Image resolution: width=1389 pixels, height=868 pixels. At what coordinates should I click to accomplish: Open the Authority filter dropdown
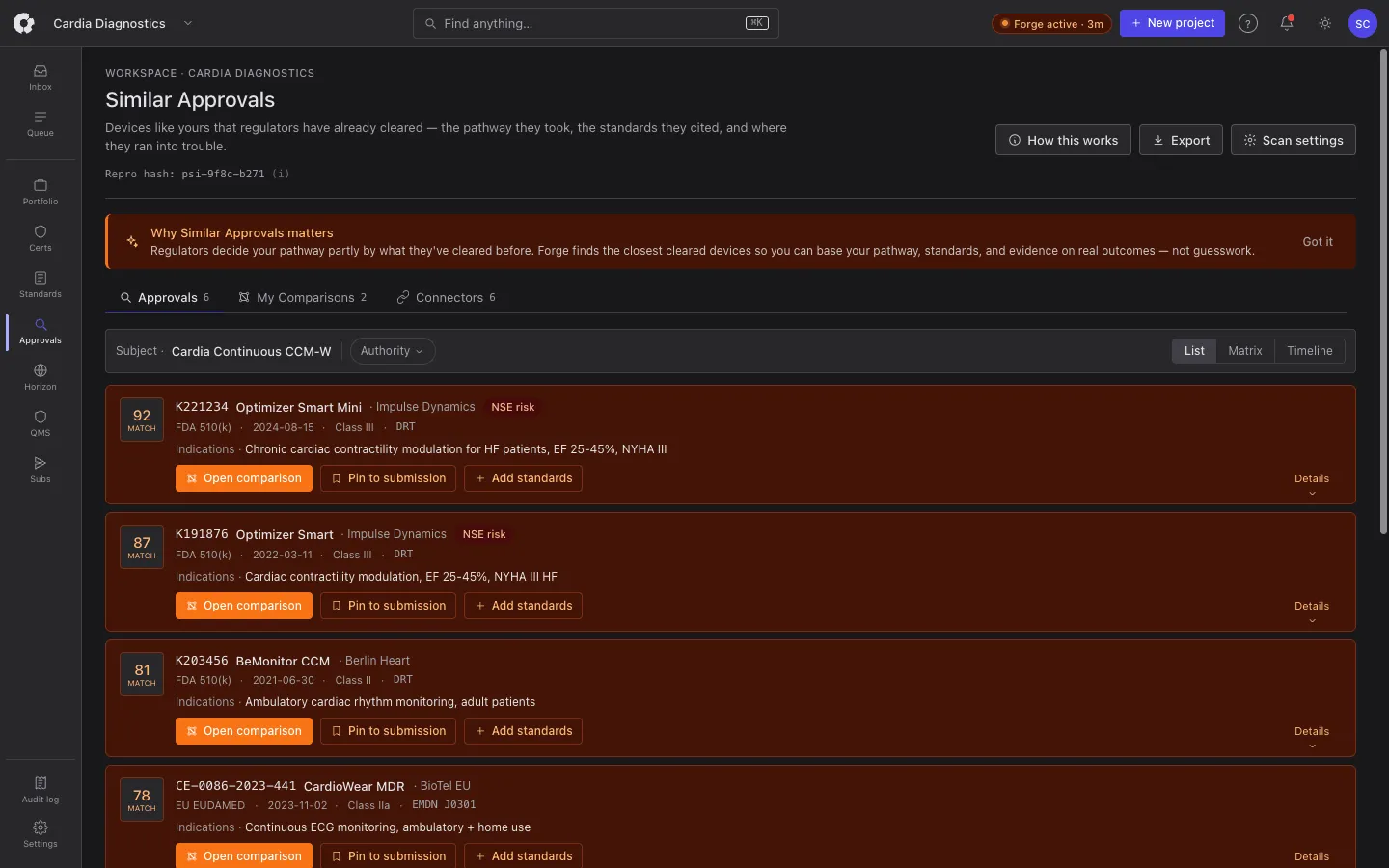[393, 351]
